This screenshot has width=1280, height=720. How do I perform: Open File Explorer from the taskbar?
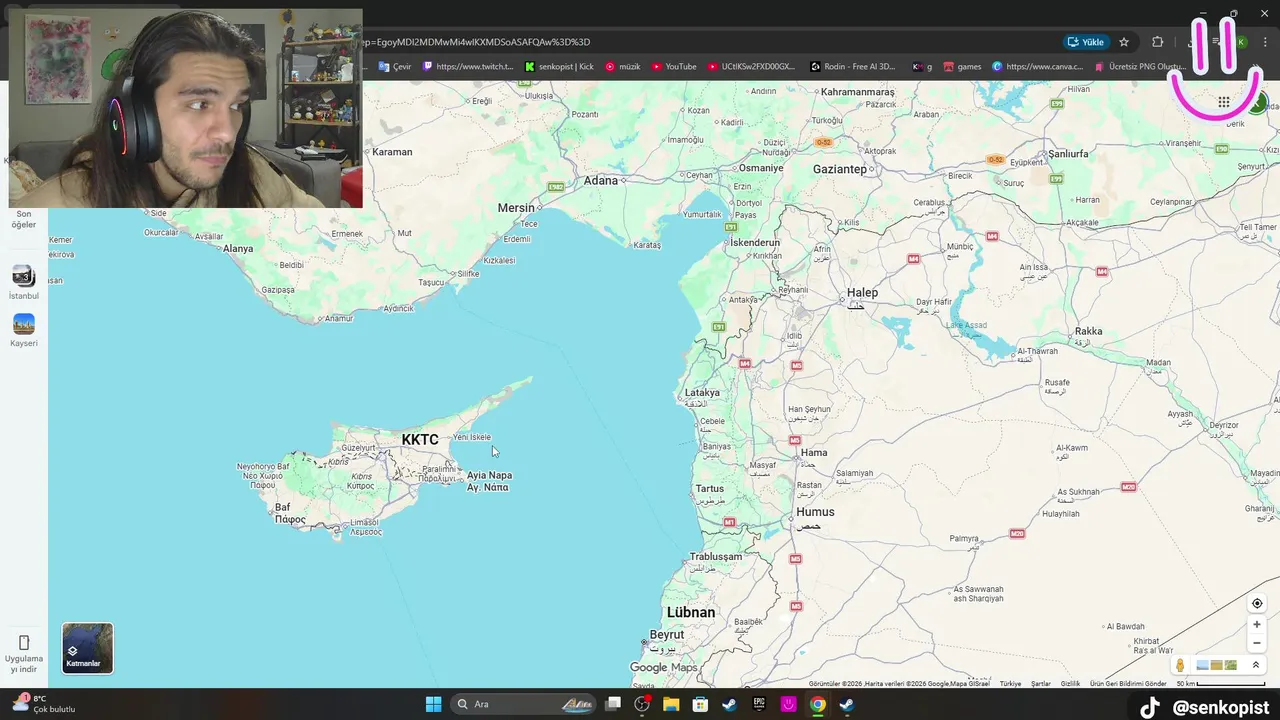coord(671,704)
